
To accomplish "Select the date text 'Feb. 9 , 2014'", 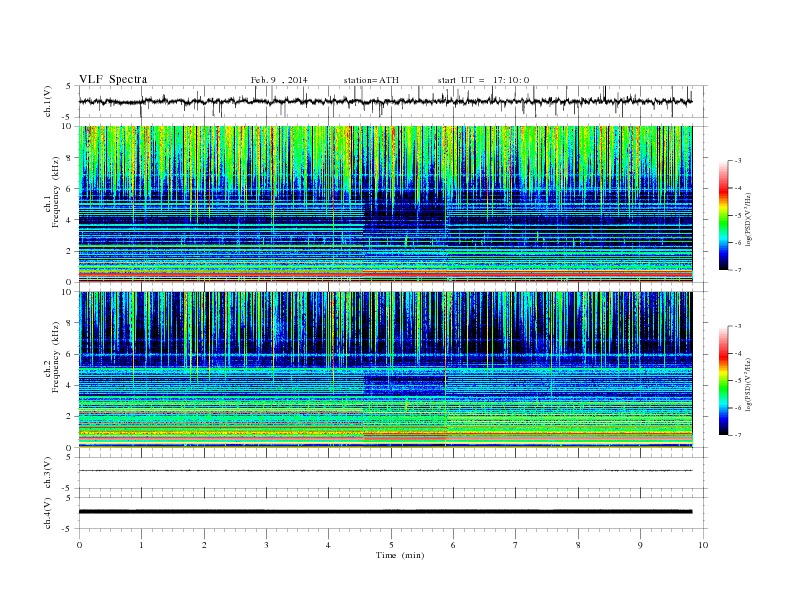I will pos(279,80).
